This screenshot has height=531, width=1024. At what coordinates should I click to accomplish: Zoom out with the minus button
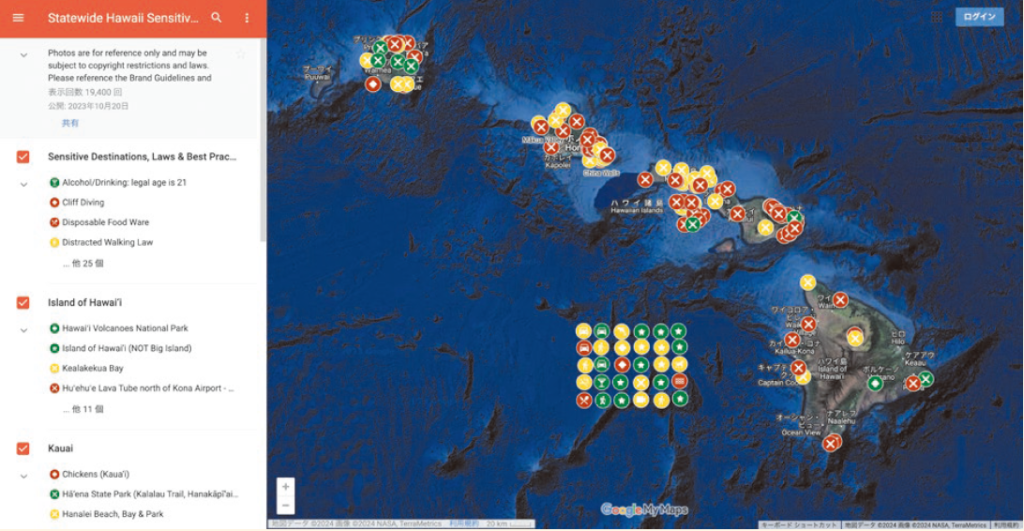(x=285, y=506)
